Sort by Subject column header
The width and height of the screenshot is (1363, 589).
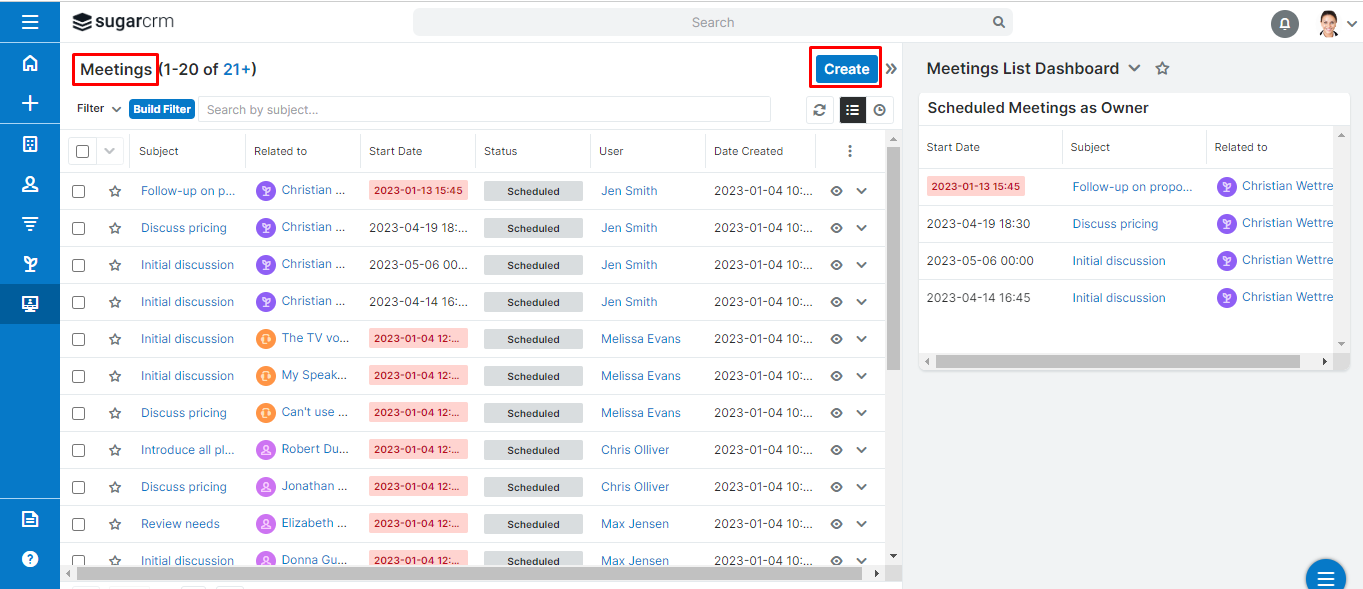click(159, 152)
